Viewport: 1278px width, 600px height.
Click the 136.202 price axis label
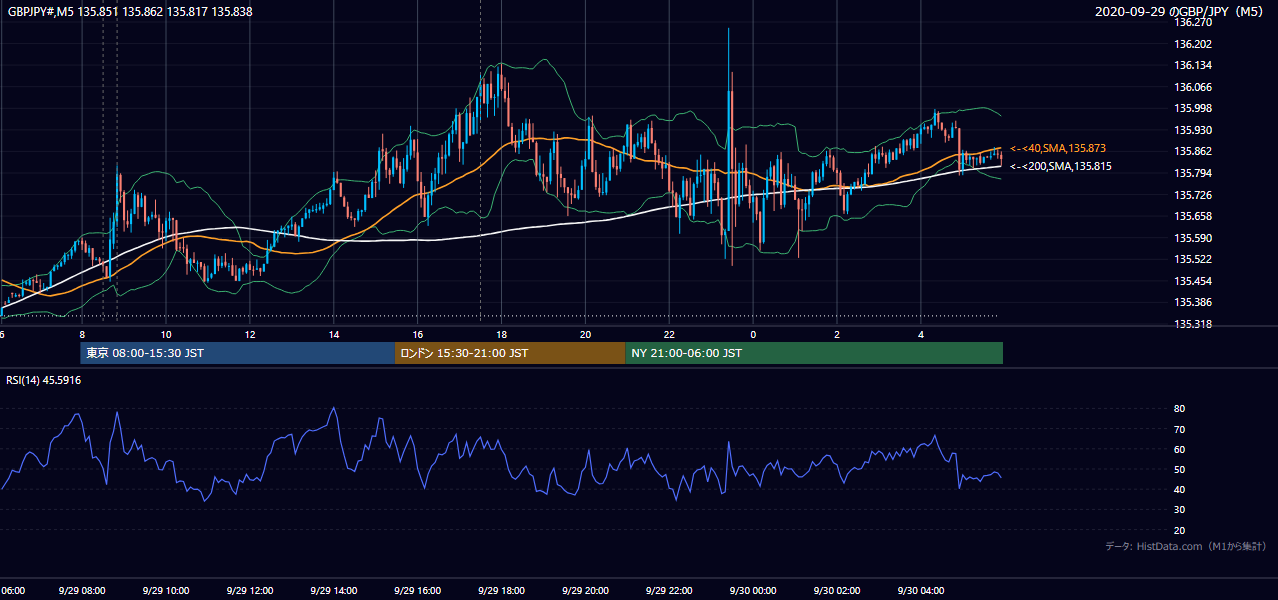point(1194,44)
